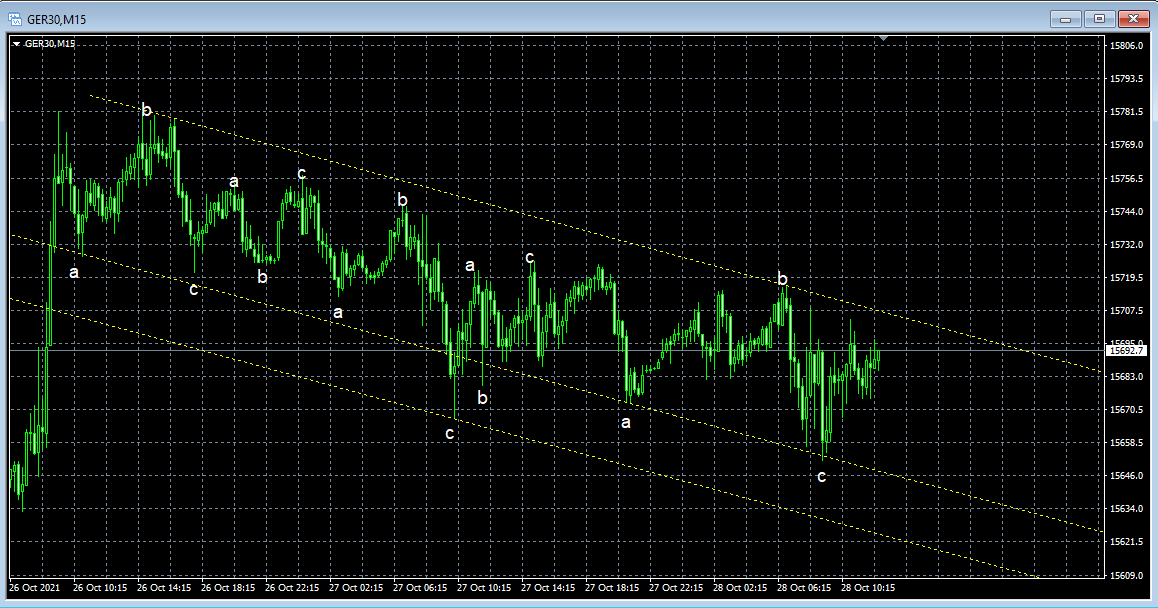Click the 27 Oct 02:15 time label
This screenshot has height=608, width=1158.
coord(356,588)
